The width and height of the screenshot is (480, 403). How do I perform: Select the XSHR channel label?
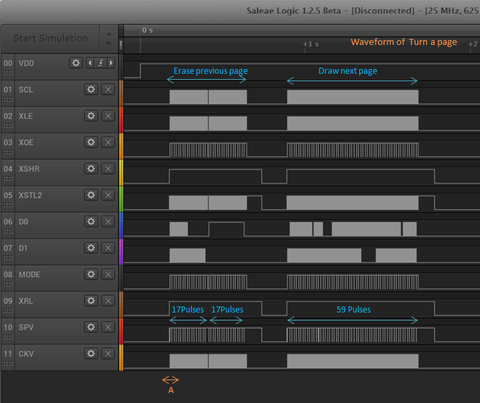click(29, 169)
